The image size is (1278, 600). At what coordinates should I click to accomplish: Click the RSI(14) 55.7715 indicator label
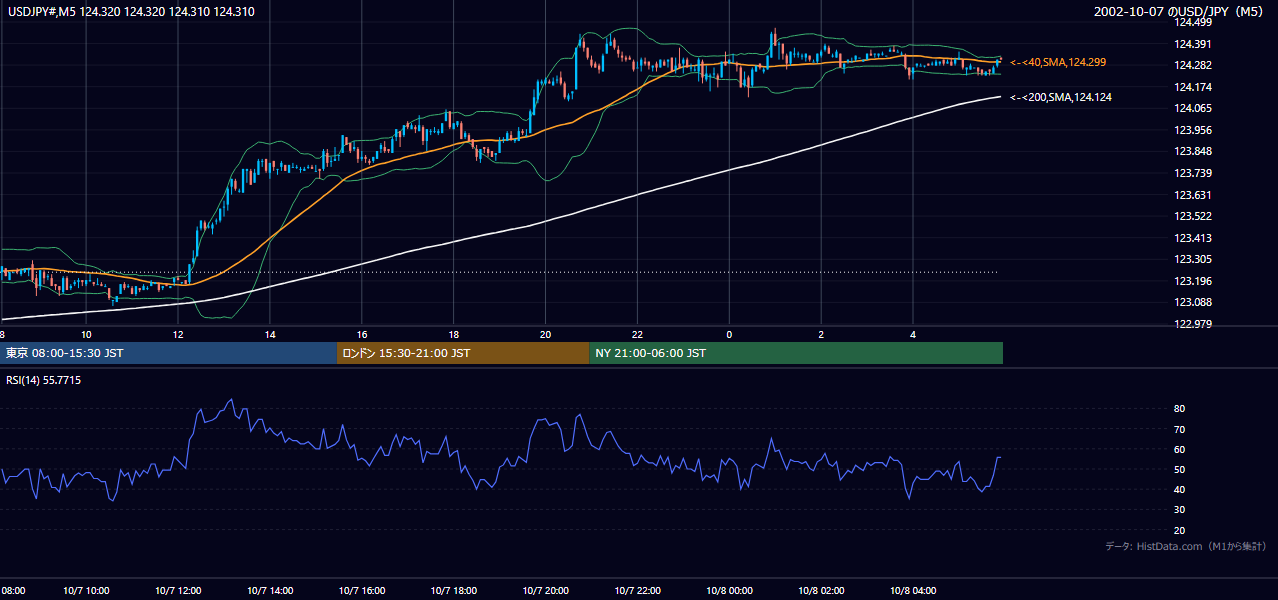click(43, 380)
